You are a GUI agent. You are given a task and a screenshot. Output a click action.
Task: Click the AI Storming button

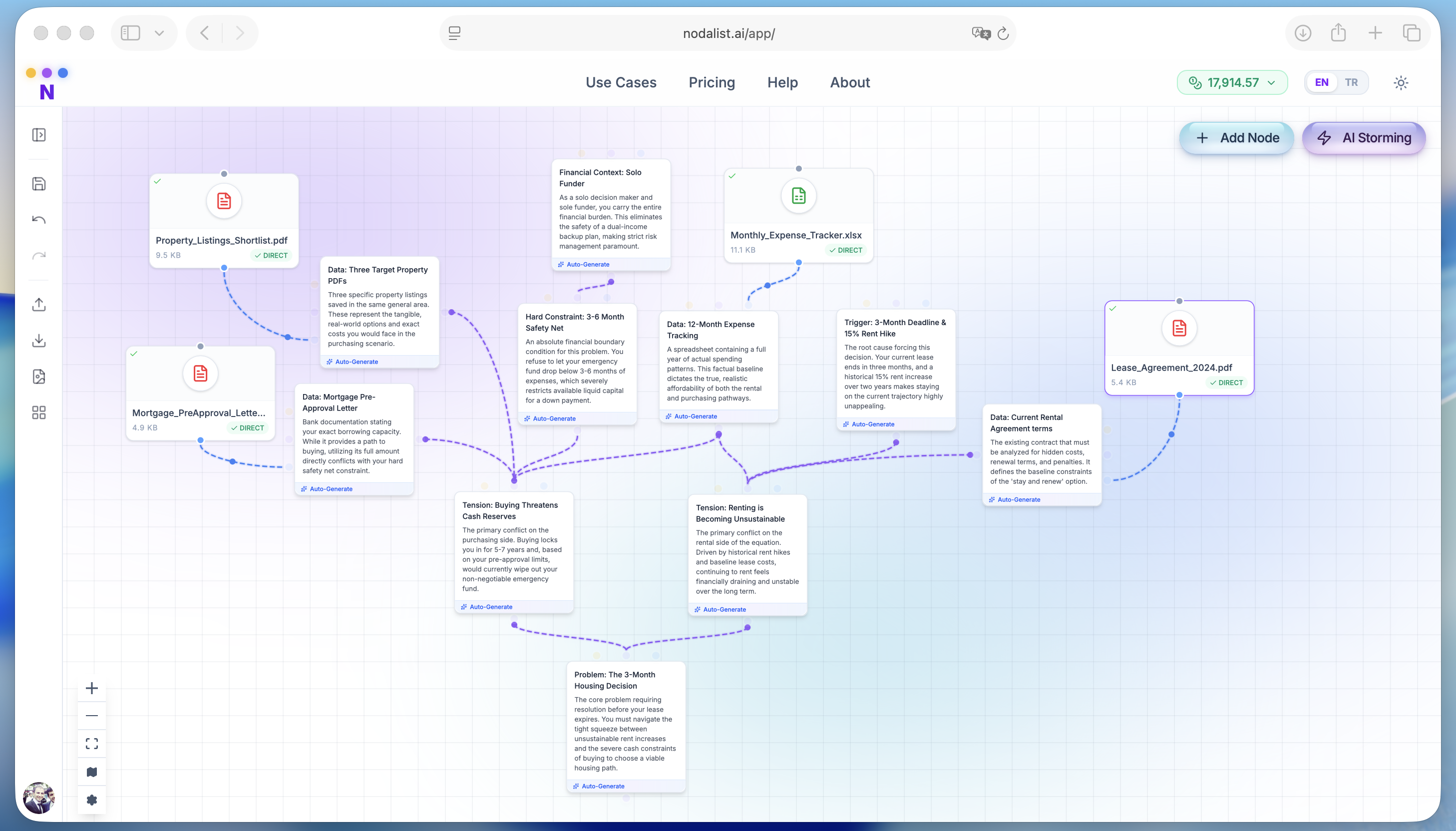pos(1364,137)
